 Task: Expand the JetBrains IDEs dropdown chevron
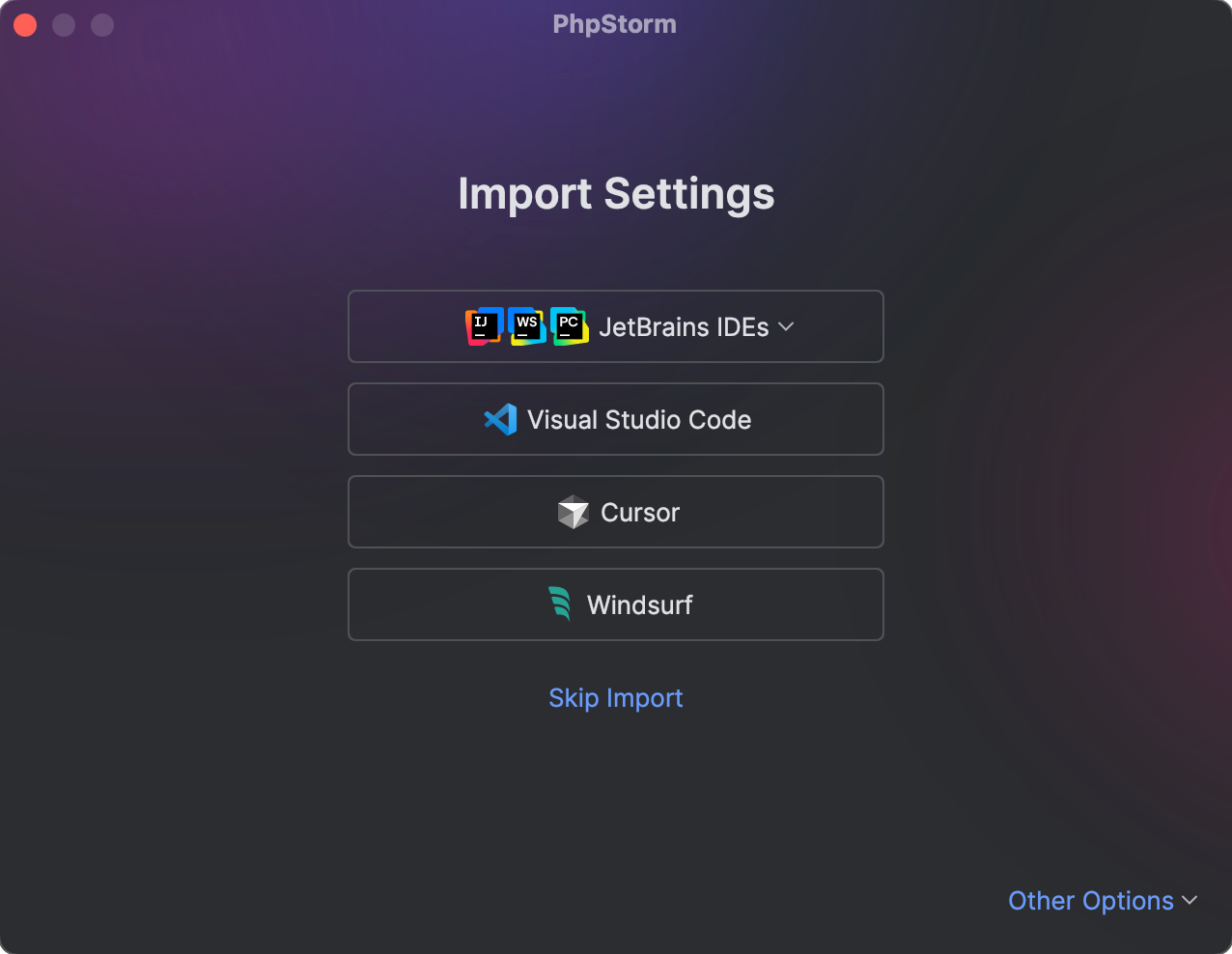(785, 327)
